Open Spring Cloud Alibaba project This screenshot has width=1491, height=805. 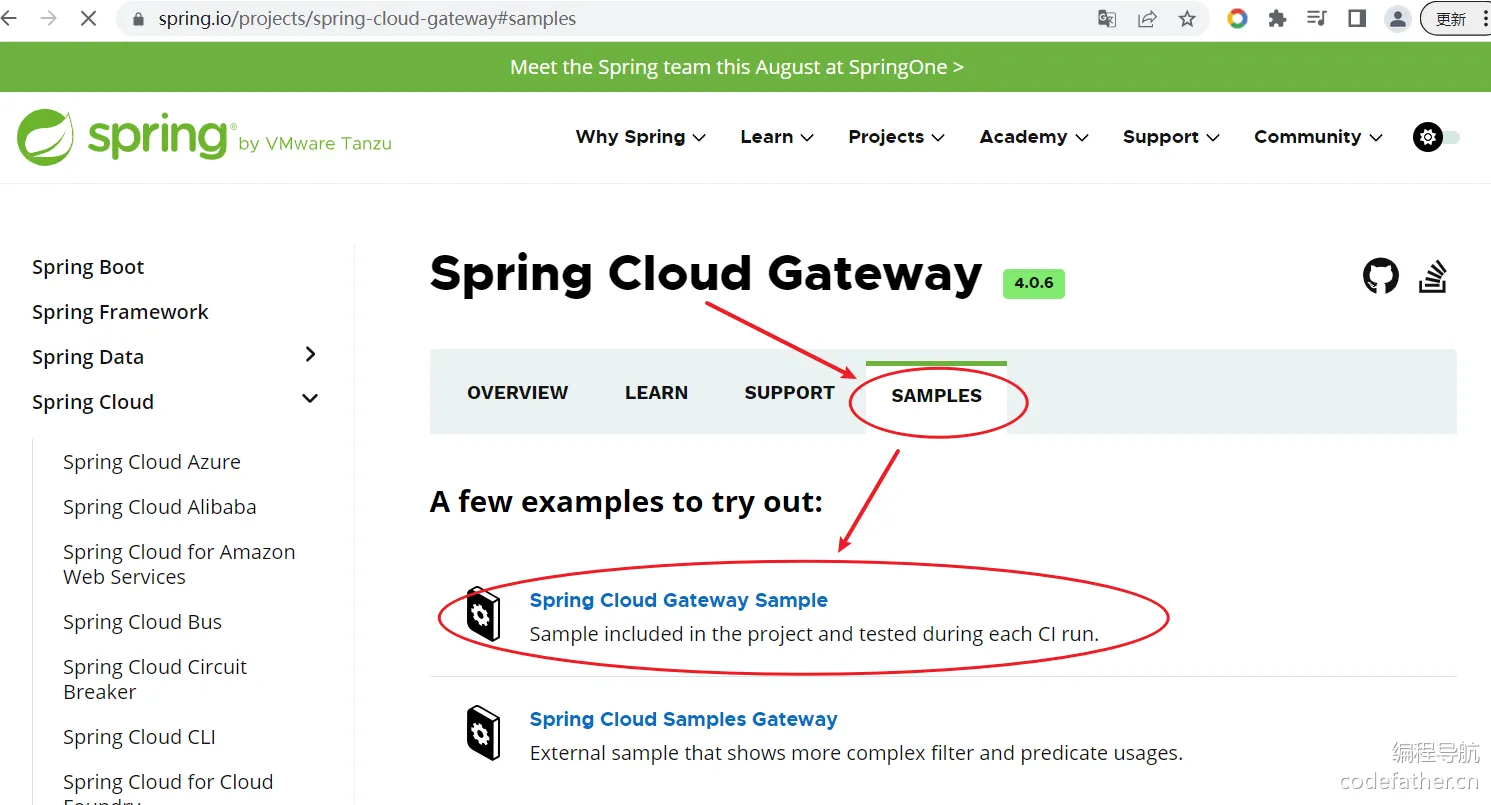(160, 507)
